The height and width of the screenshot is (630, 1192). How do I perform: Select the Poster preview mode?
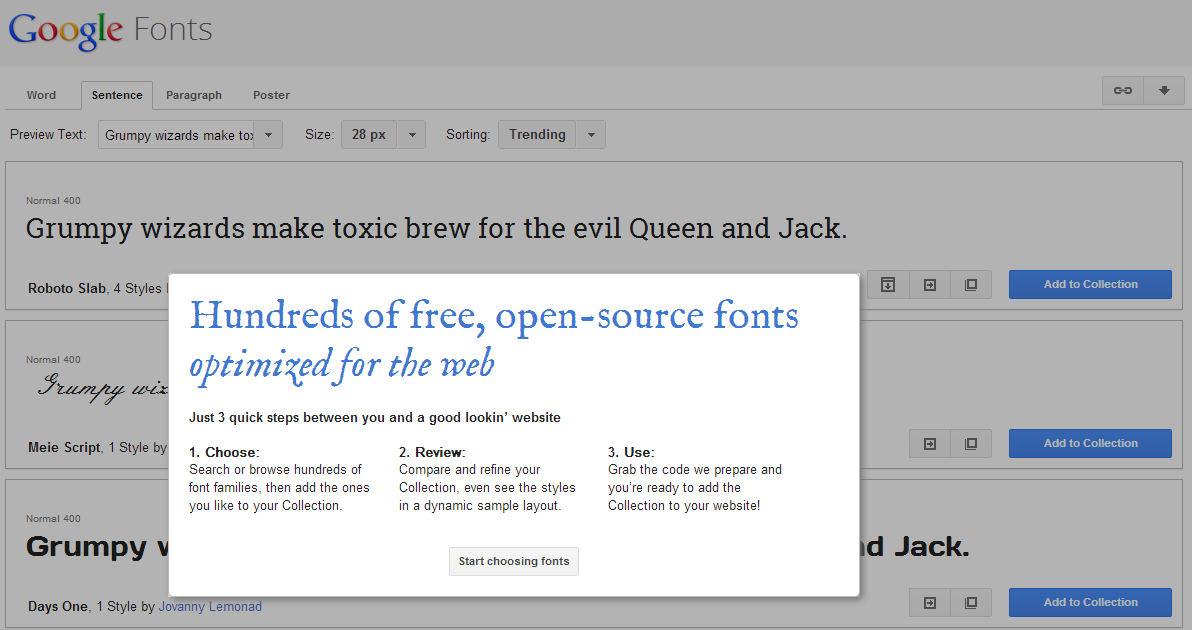coord(271,94)
